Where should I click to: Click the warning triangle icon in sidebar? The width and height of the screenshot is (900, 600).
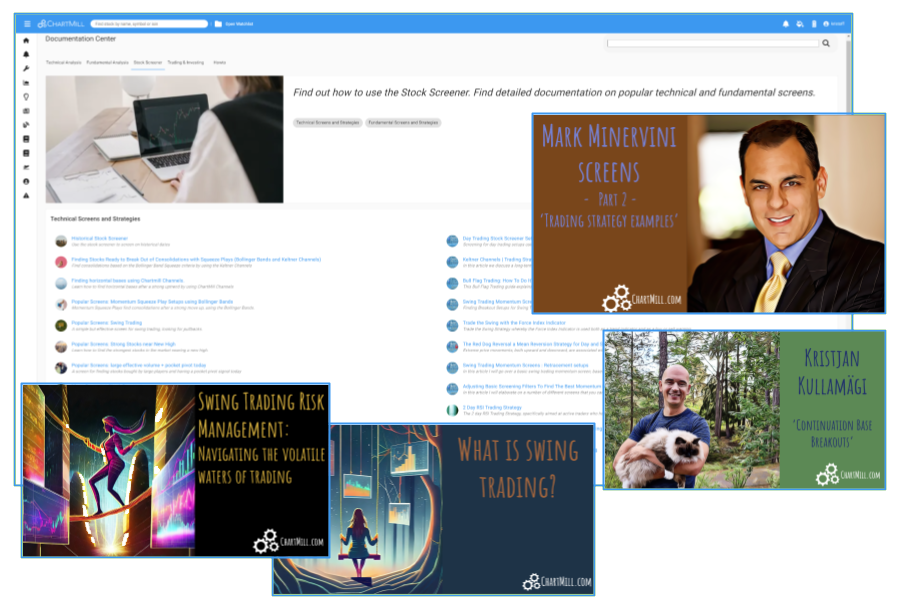pos(26,196)
